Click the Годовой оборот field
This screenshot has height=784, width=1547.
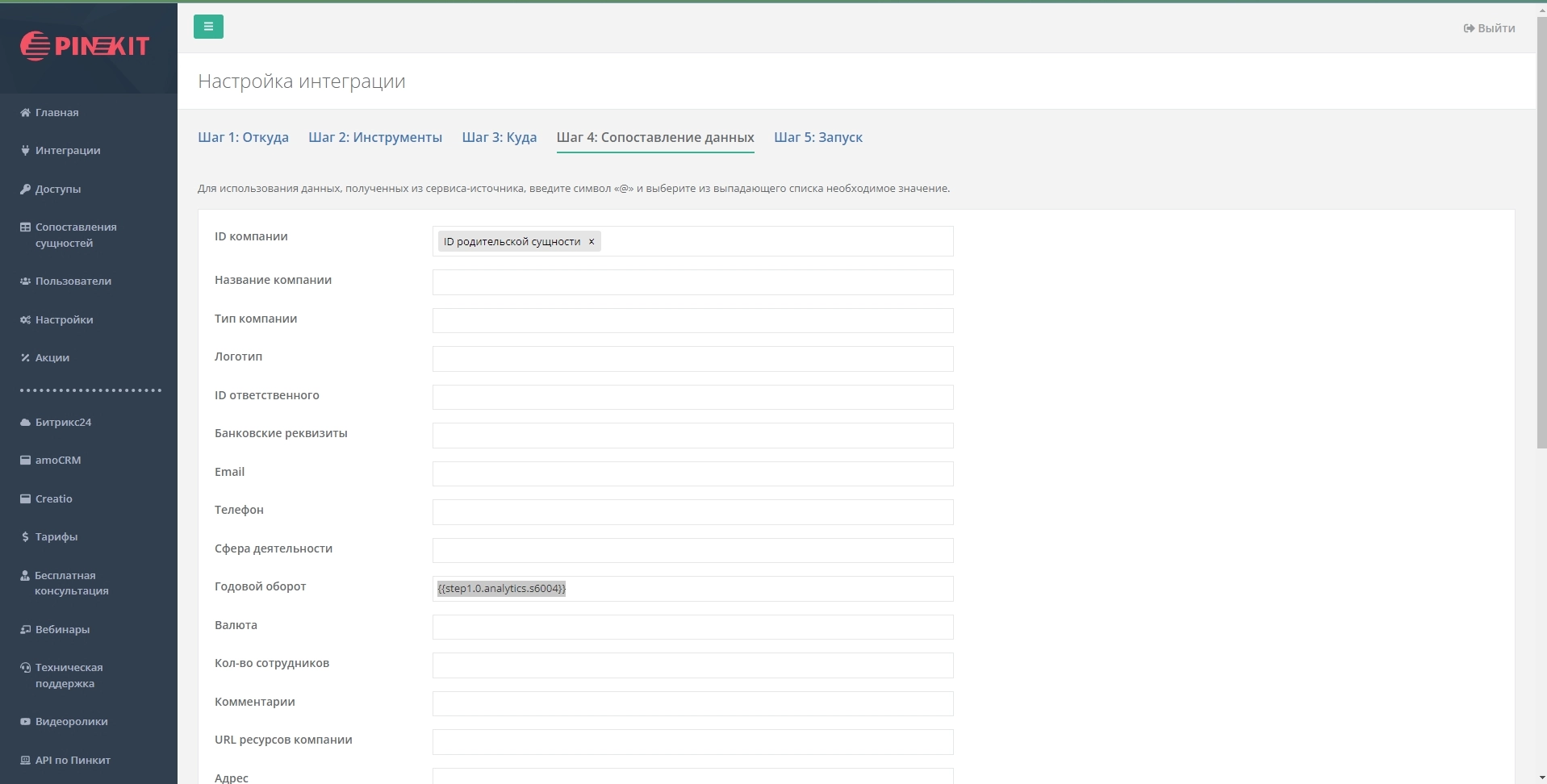(759, 589)
